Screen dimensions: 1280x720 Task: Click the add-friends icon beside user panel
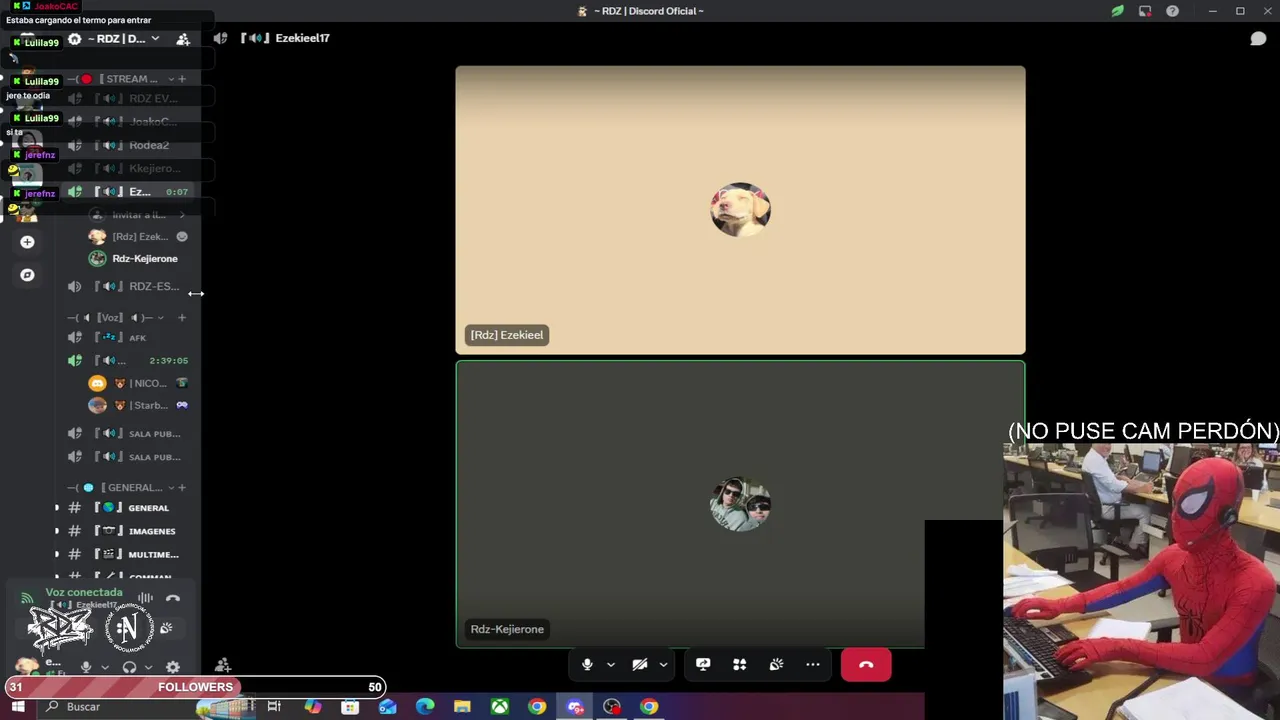click(x=223, y=665)
